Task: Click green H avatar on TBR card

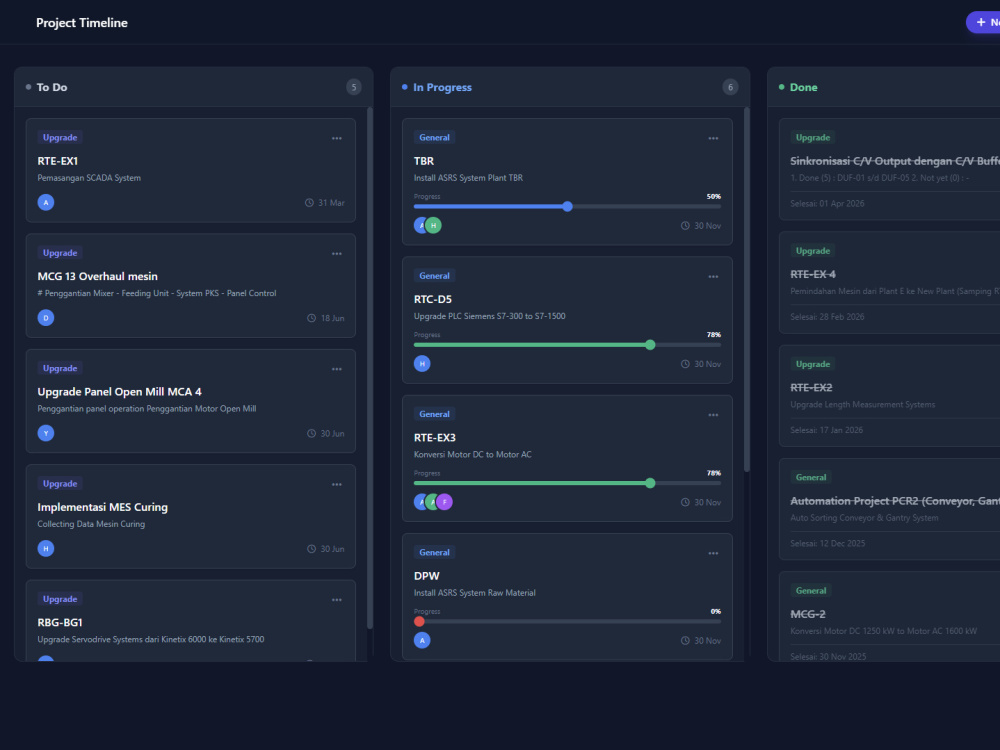Action: pos(434,225)
